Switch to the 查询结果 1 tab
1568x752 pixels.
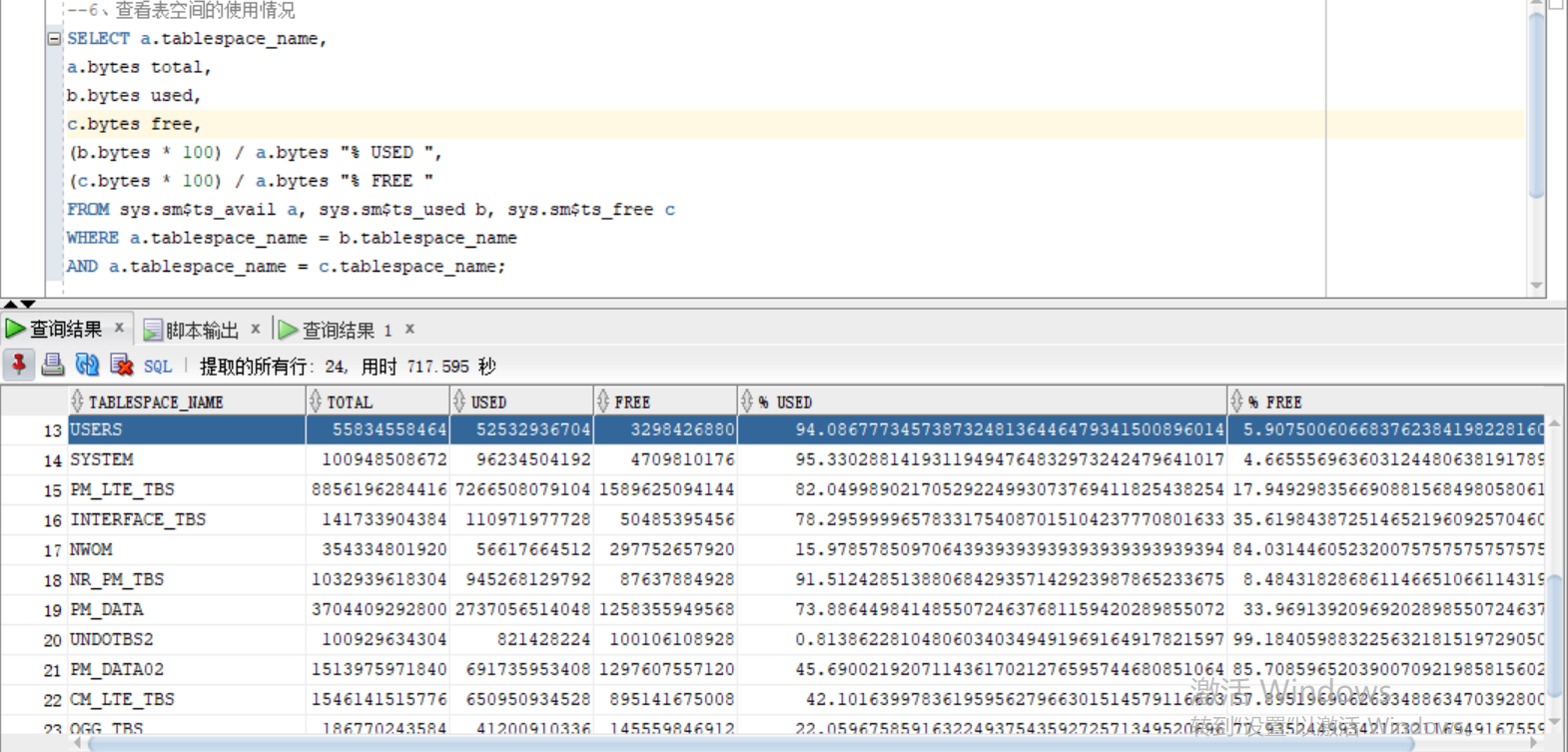tap(347, 330)
